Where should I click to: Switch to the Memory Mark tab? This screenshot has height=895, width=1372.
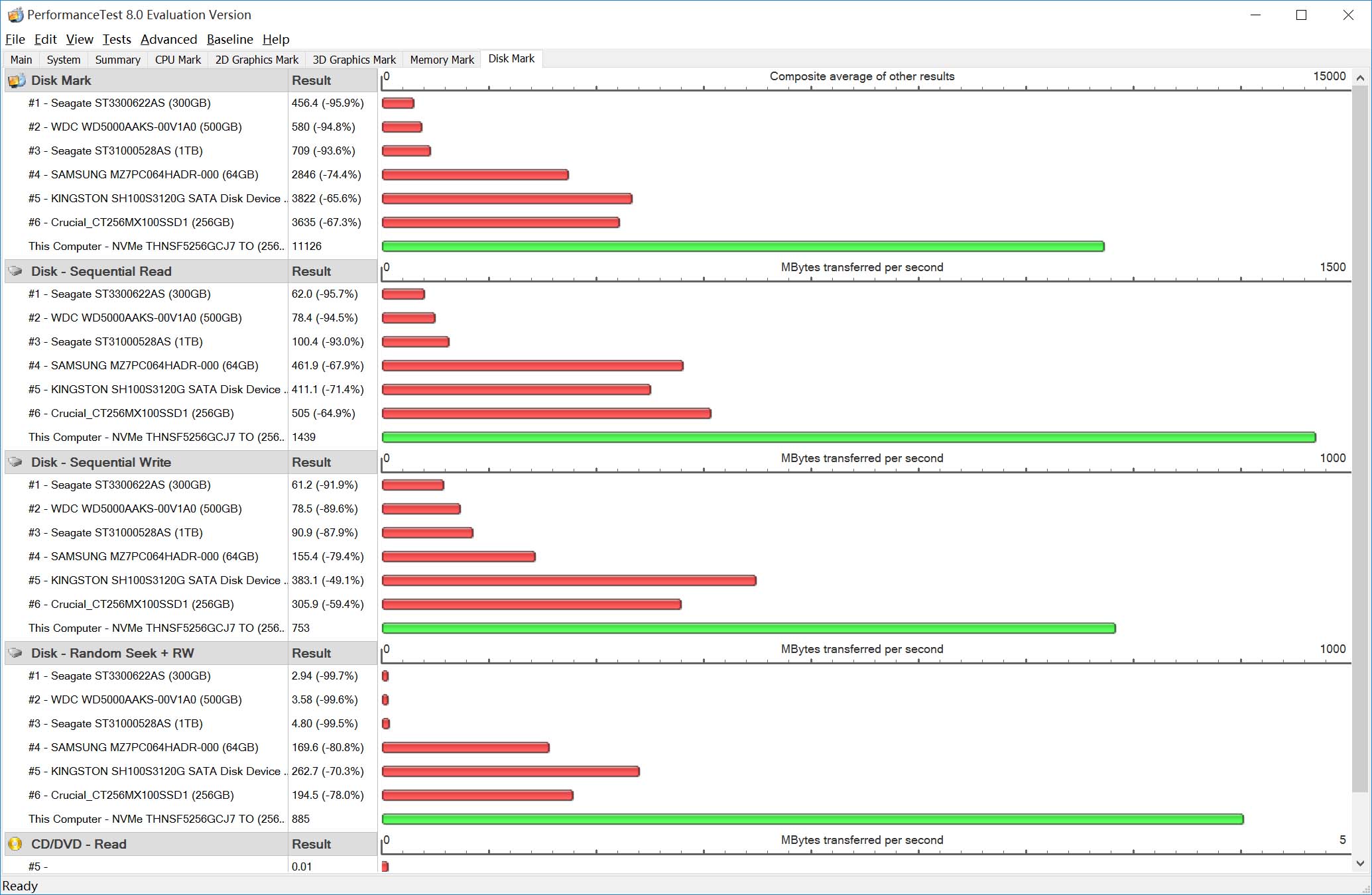[442, 60]
